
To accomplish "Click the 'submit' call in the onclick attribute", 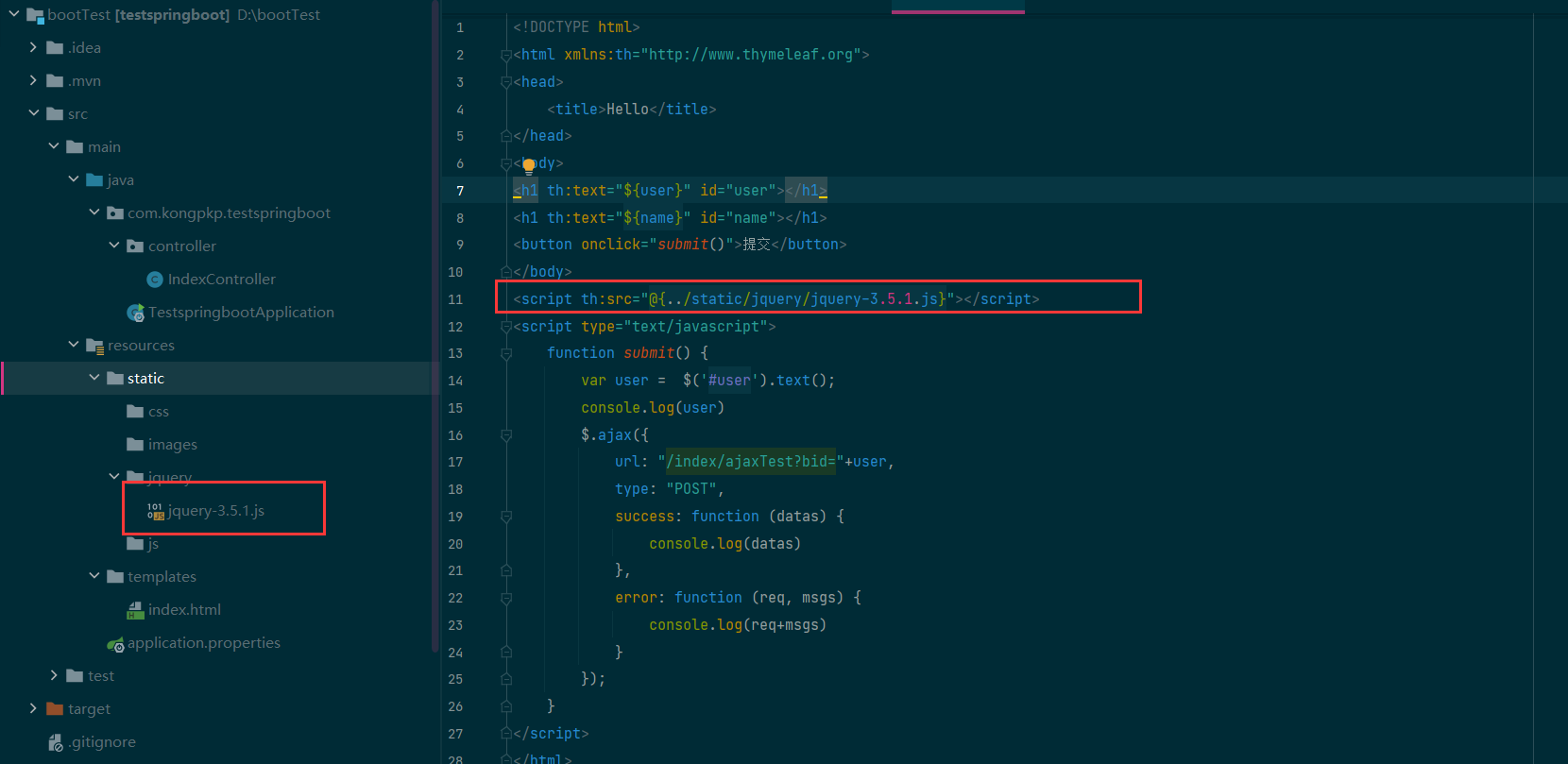I will [x=683, y=245].
